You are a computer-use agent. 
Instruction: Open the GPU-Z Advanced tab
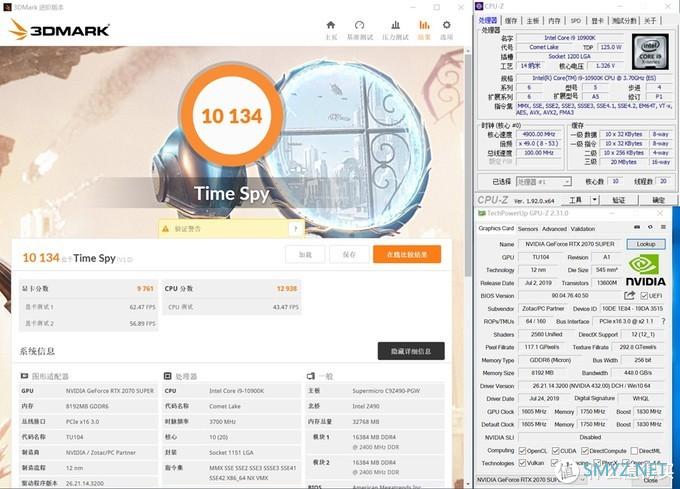point(554,229)
